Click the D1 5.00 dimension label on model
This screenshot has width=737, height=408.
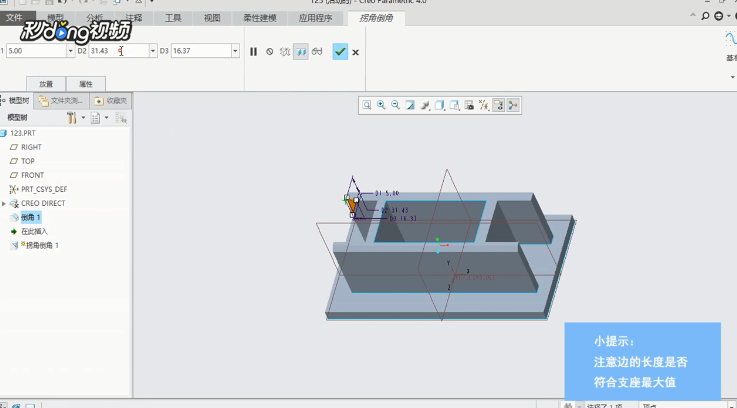(x=387, y=193)
